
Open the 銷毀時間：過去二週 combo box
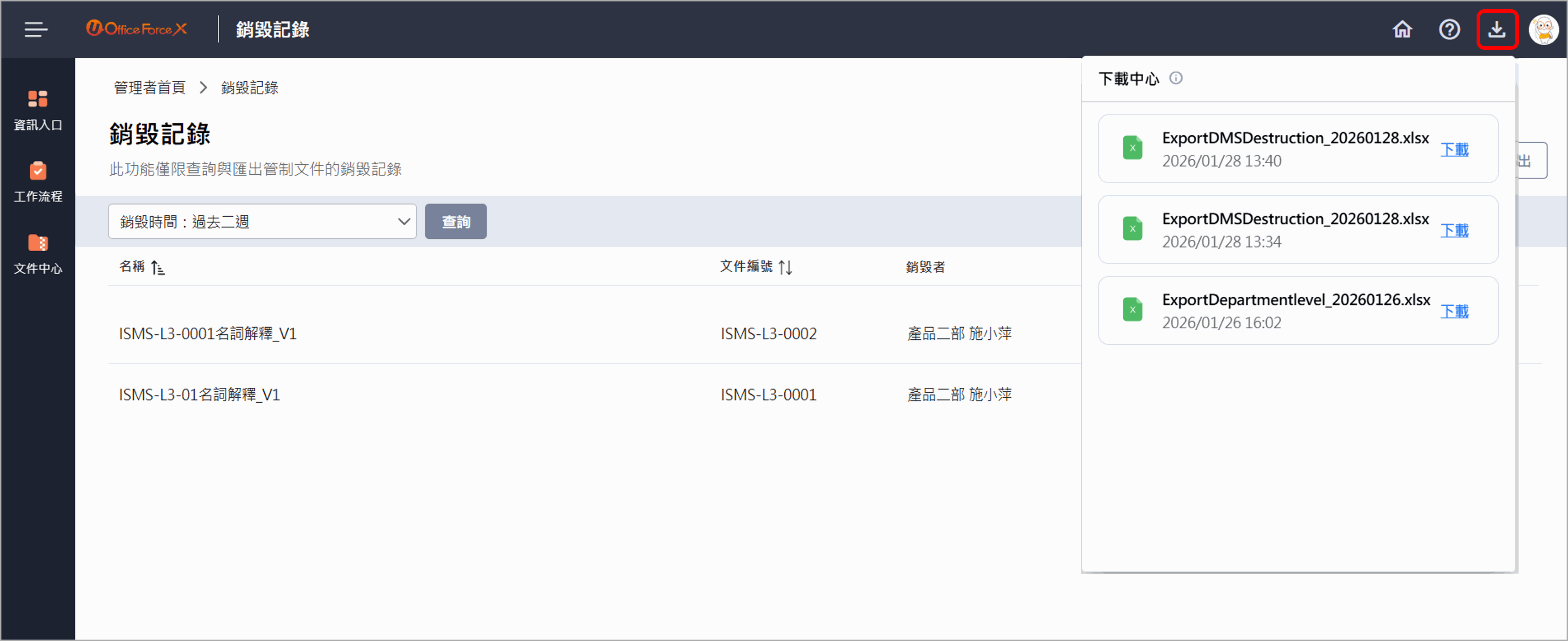click(262, 221)
